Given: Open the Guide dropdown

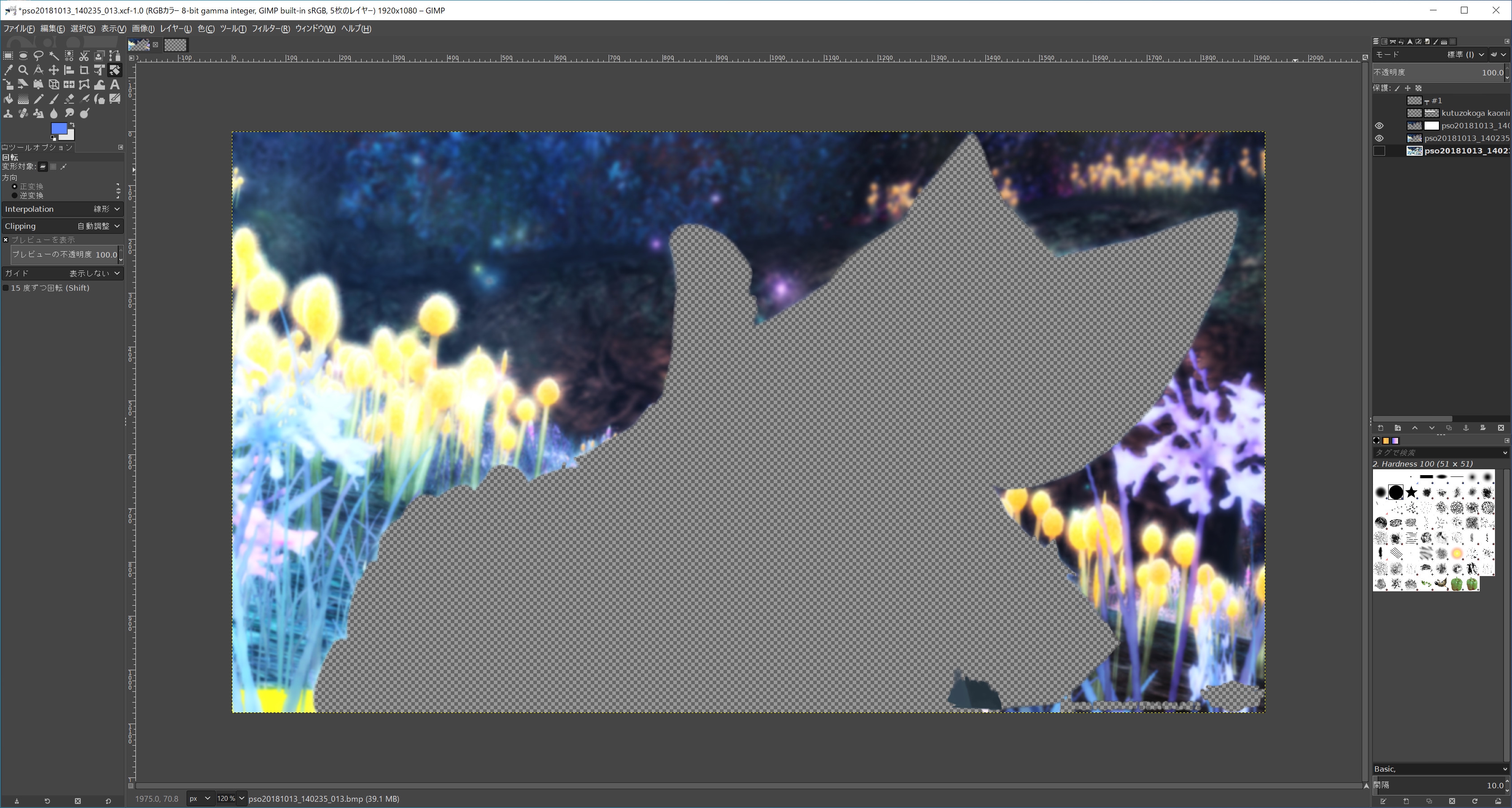Looking at the screenshot, I should 62,273.
